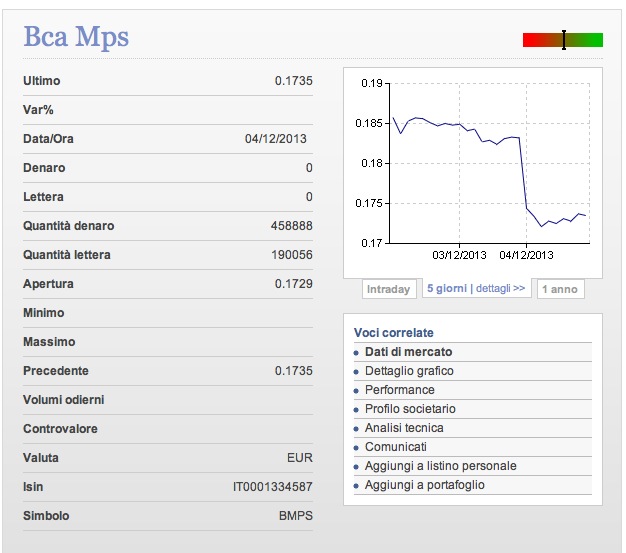Click the Data/Ora value 04/12/2013
Image resolution: width=626 pixels, height=553 pixels.
tap(275, 138)
